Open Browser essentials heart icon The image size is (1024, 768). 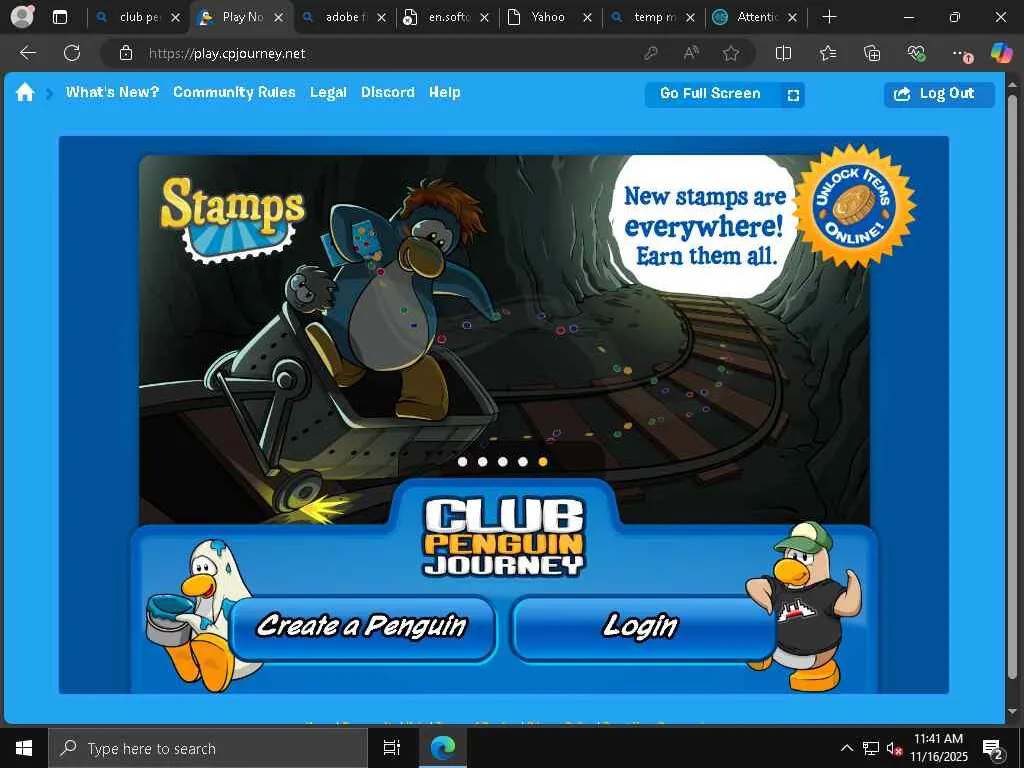click(x=916, y=54)
